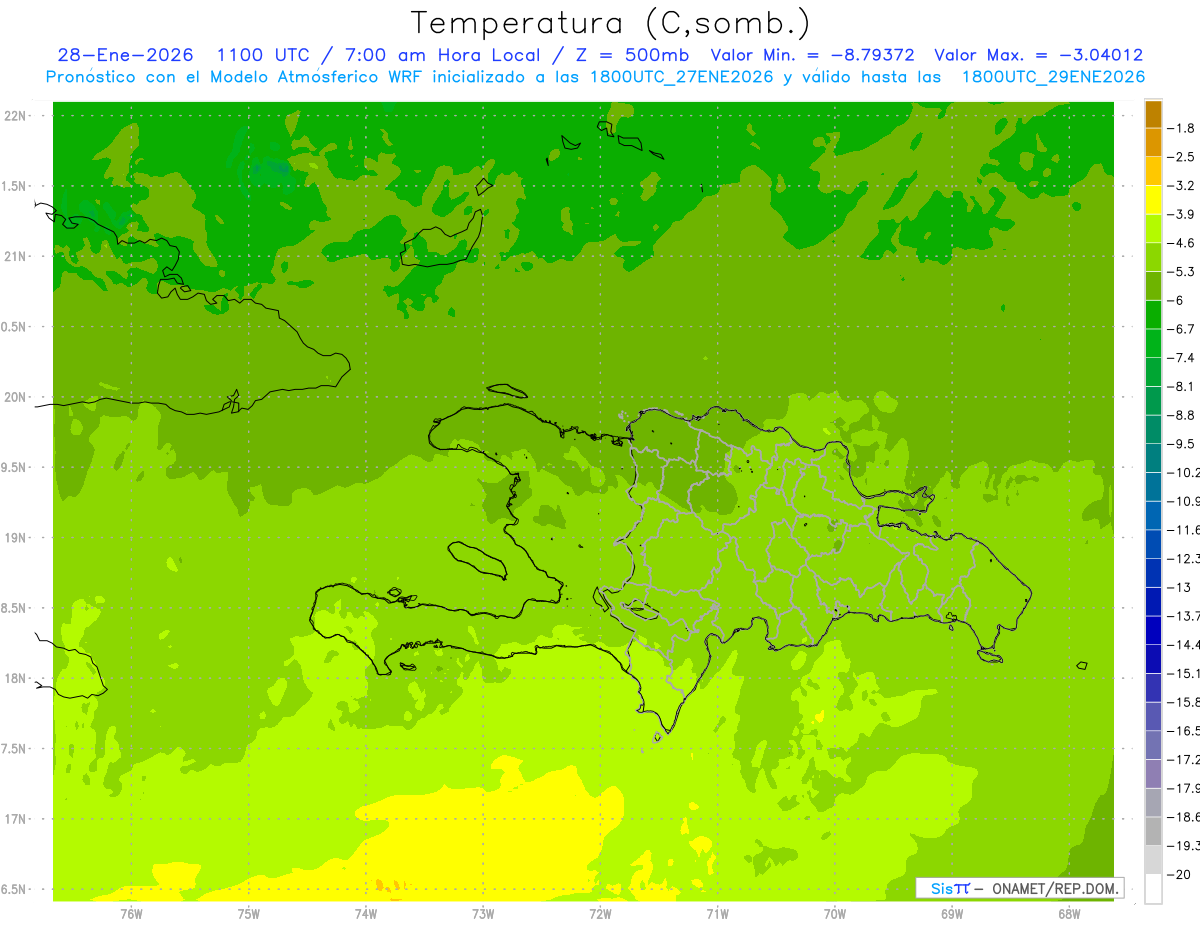The width and height of the screenshot is (1200, 927).
Task: Click the 73W longitude label
Action: coord(483,913)
